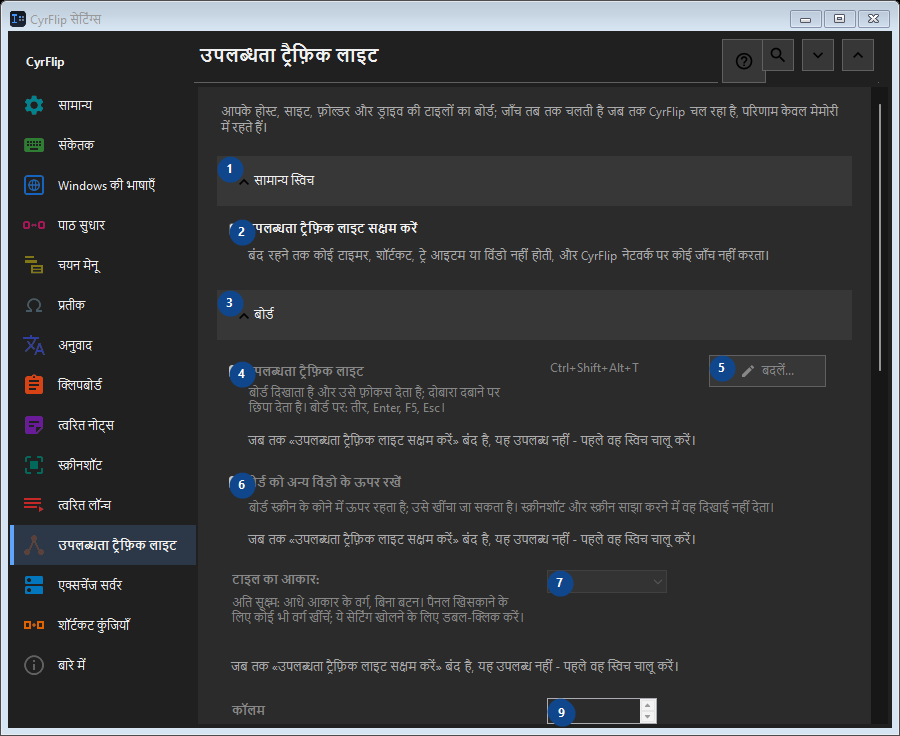The height and width of the screenshot is (736, 900).
Task: Click into the कॉलम number field
Action: click(x=593, y=711)
